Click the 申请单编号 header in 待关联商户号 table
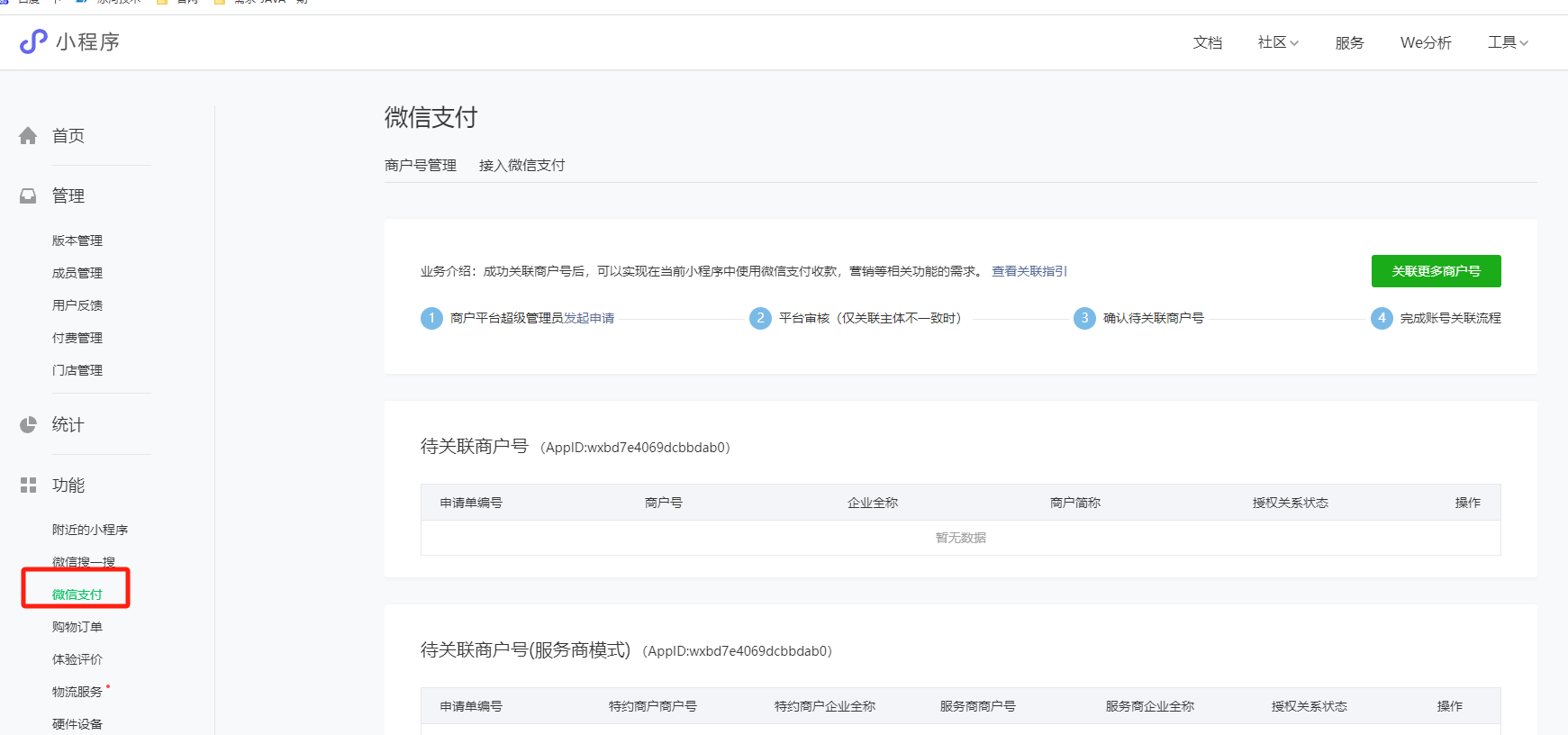 [471, 503]
